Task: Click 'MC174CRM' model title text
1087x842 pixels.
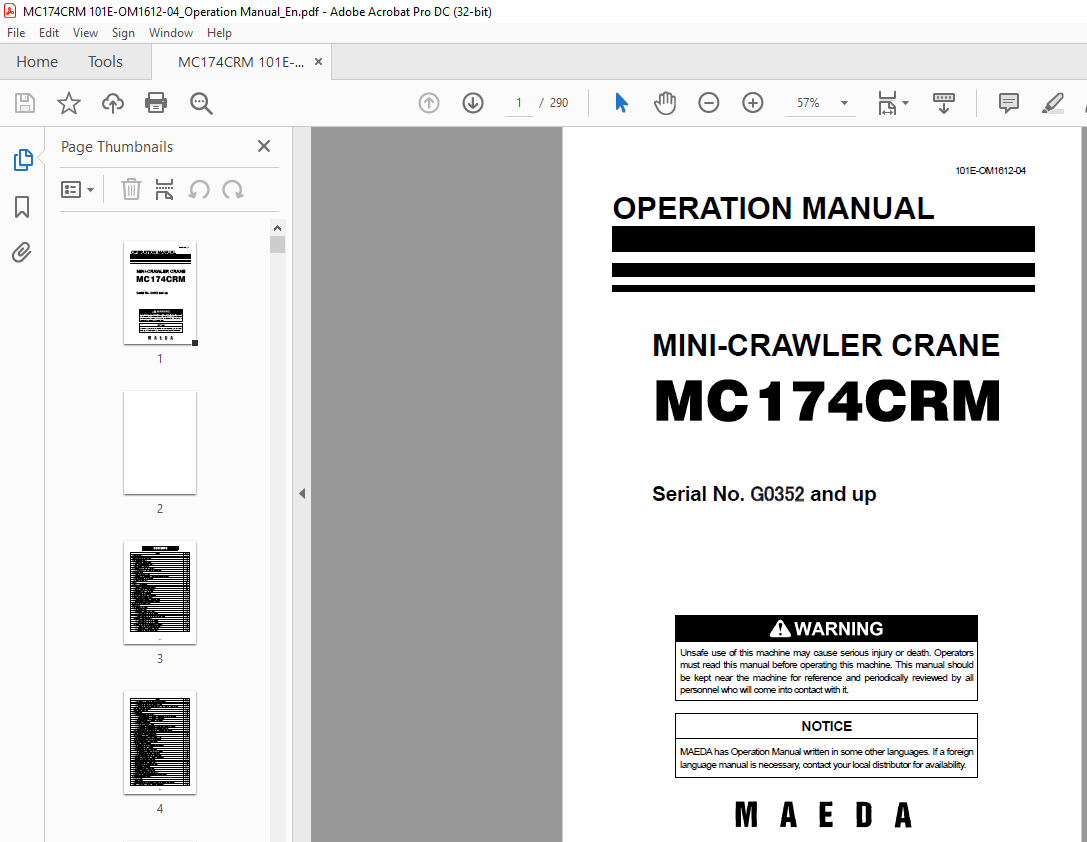Action: (x=827, y=401)
